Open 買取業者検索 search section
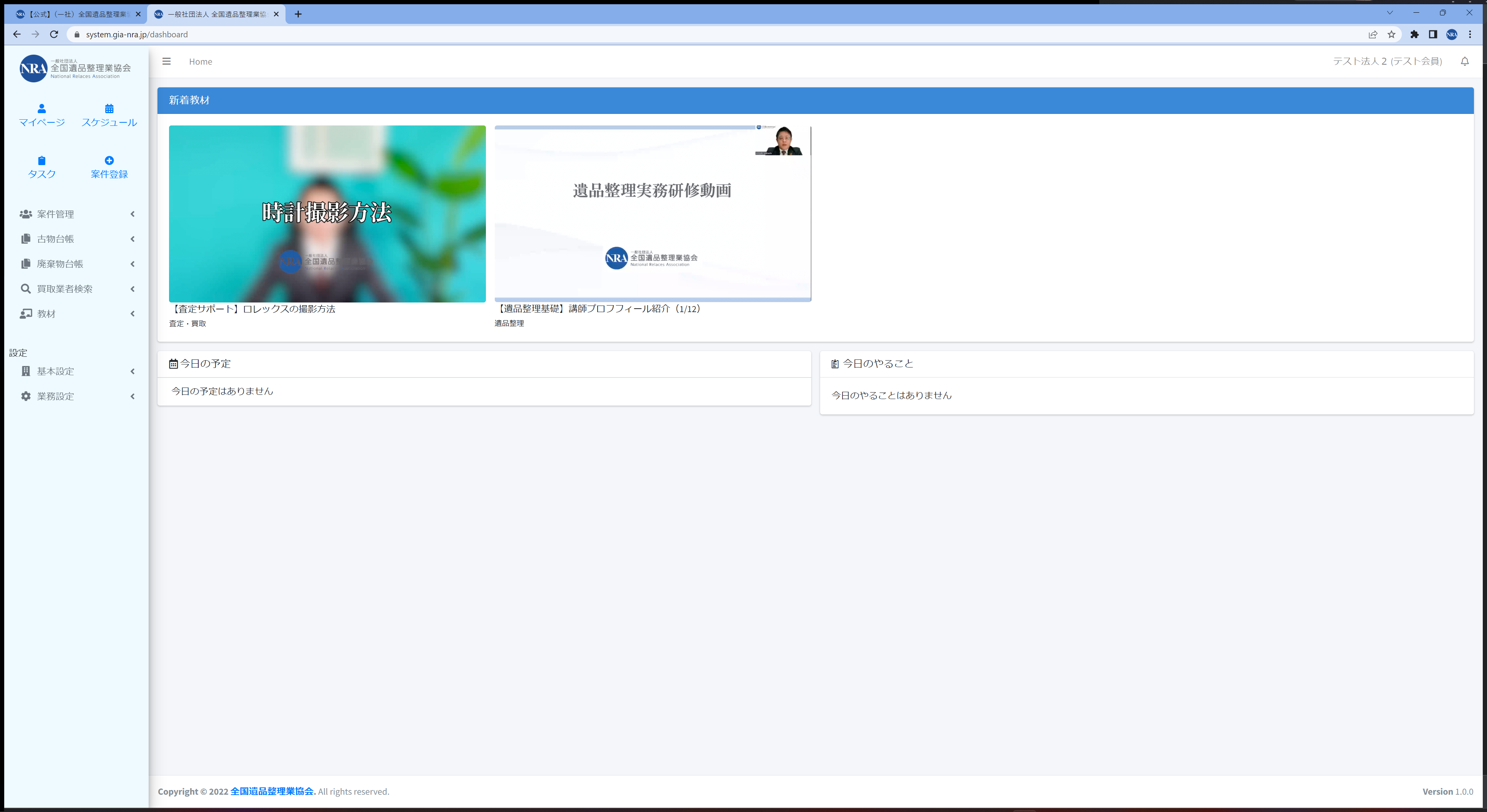This screenshot has height=812, width=1487. (65, 289)
